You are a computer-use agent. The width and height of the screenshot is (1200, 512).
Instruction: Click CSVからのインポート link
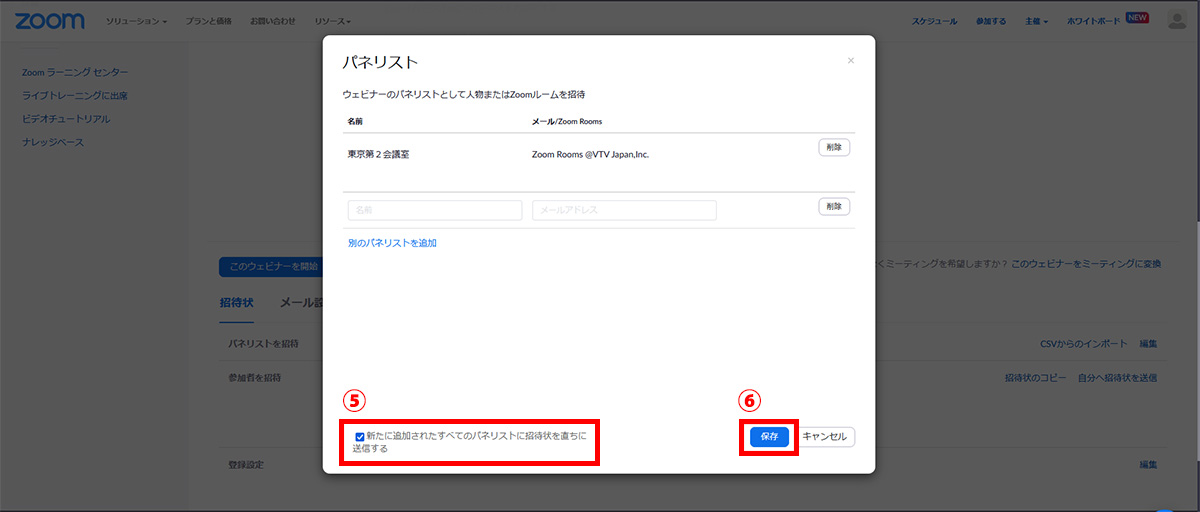[1081, 344]
